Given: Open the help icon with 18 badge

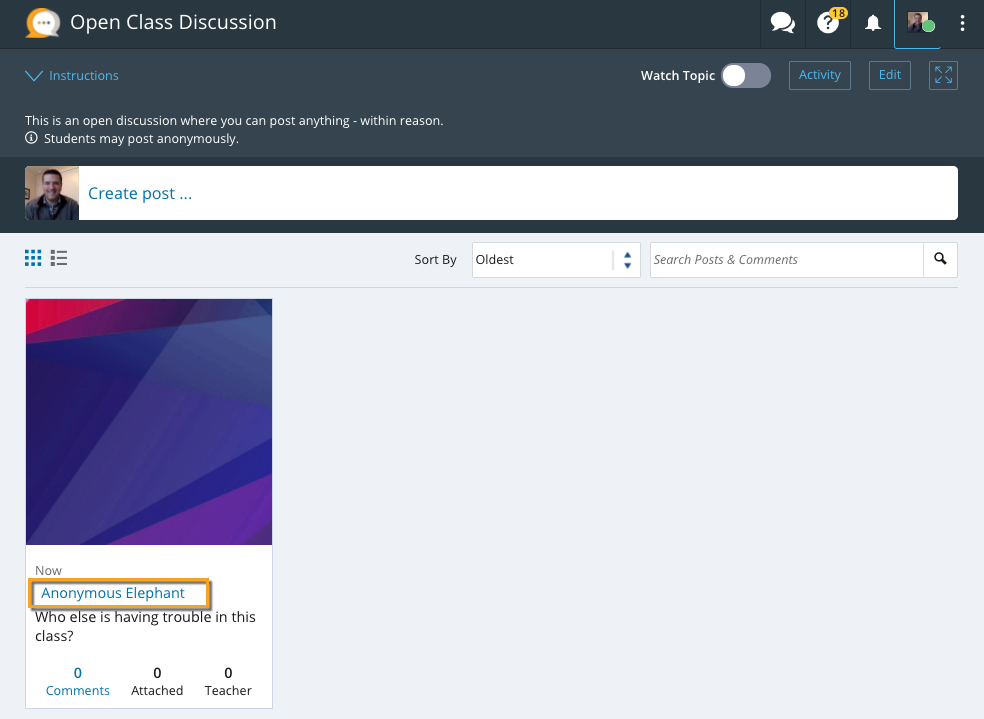Looking at the screenshot, I should (828, 23).
